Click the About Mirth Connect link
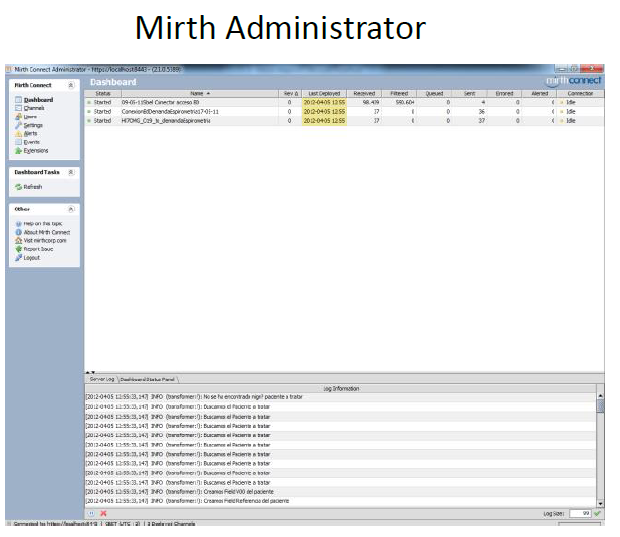The image size is (620, 537). click(45, 232)
